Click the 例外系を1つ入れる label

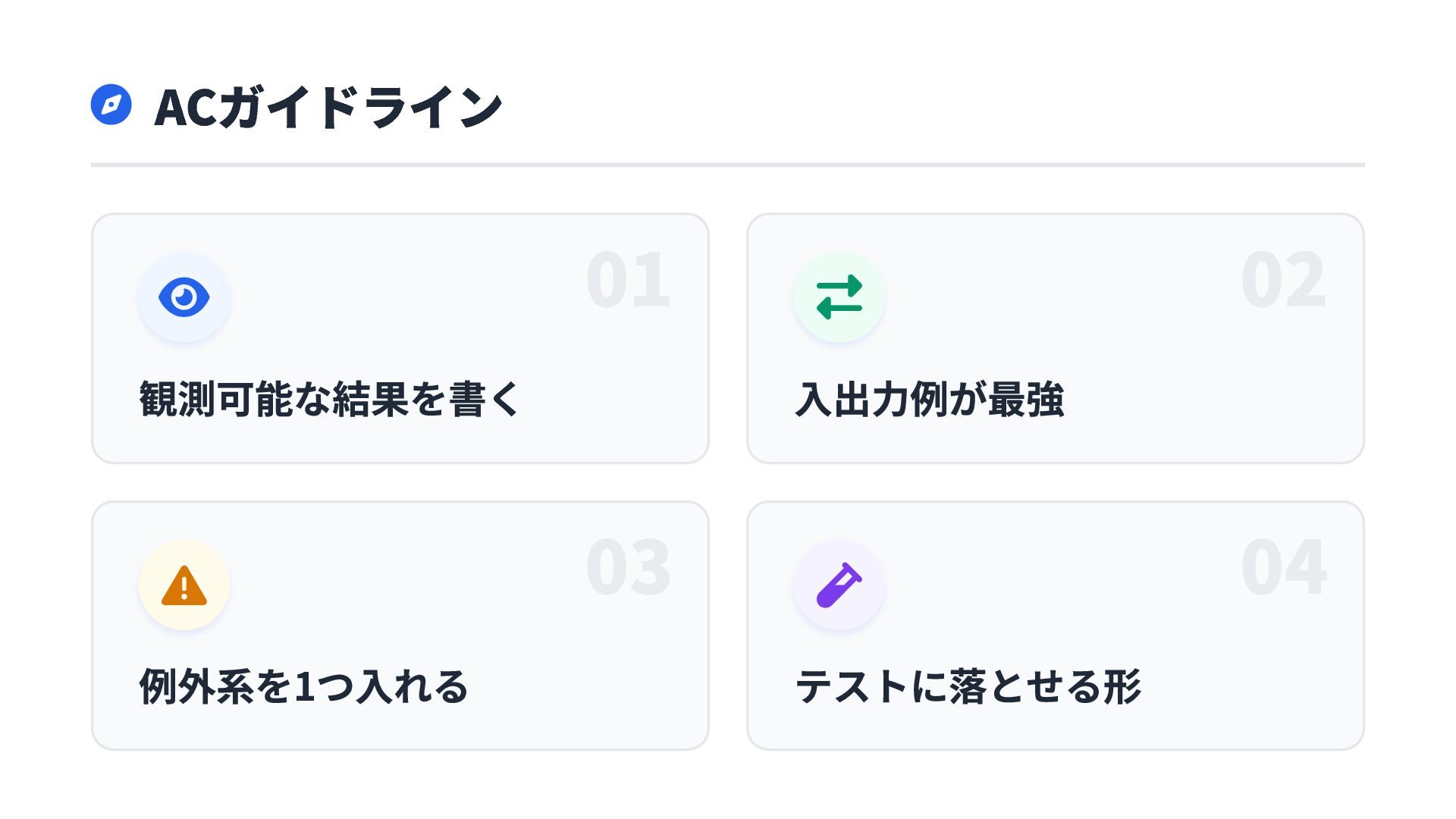click(x=303, y=686)
